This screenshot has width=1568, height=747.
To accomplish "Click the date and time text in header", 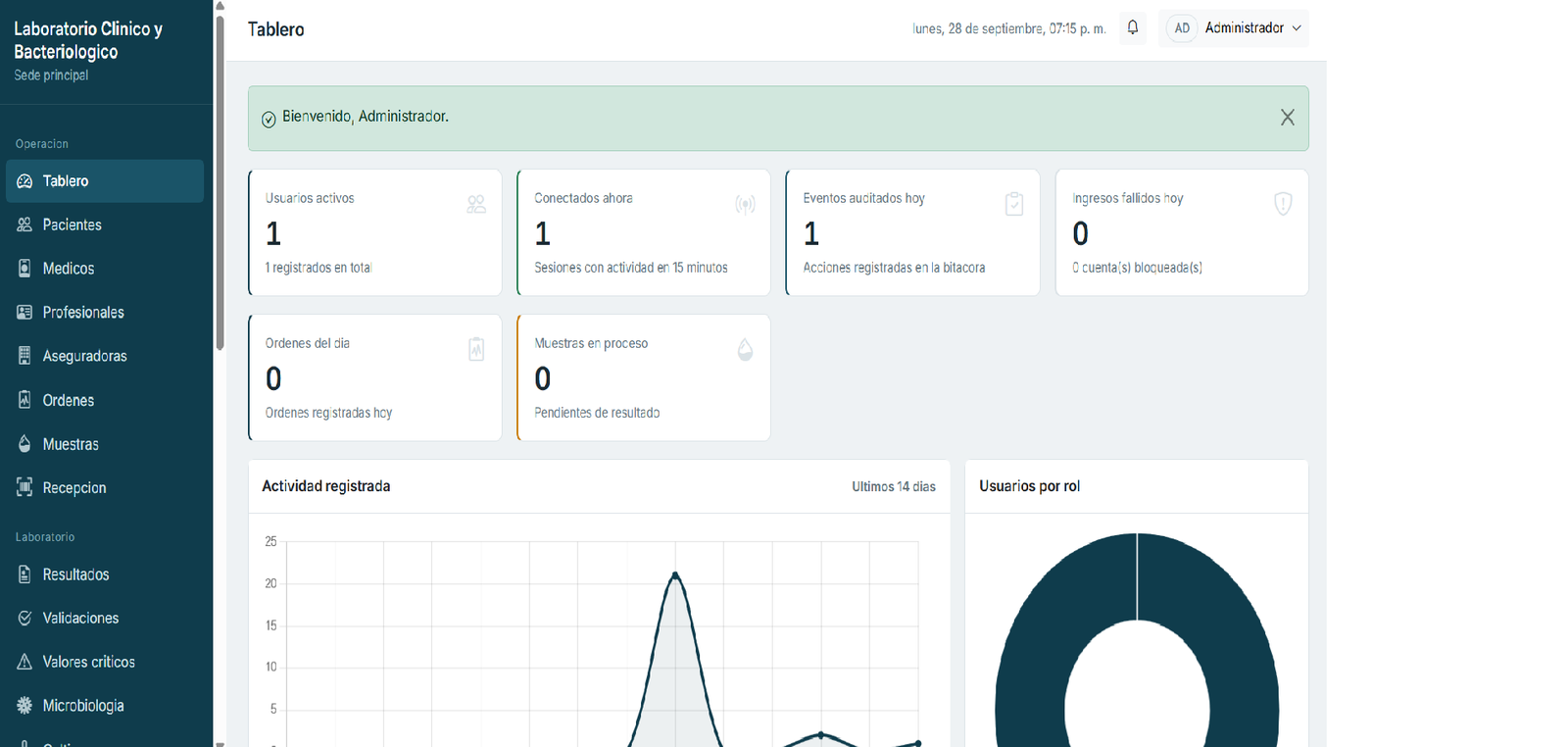I will (x=1008, y=28).
